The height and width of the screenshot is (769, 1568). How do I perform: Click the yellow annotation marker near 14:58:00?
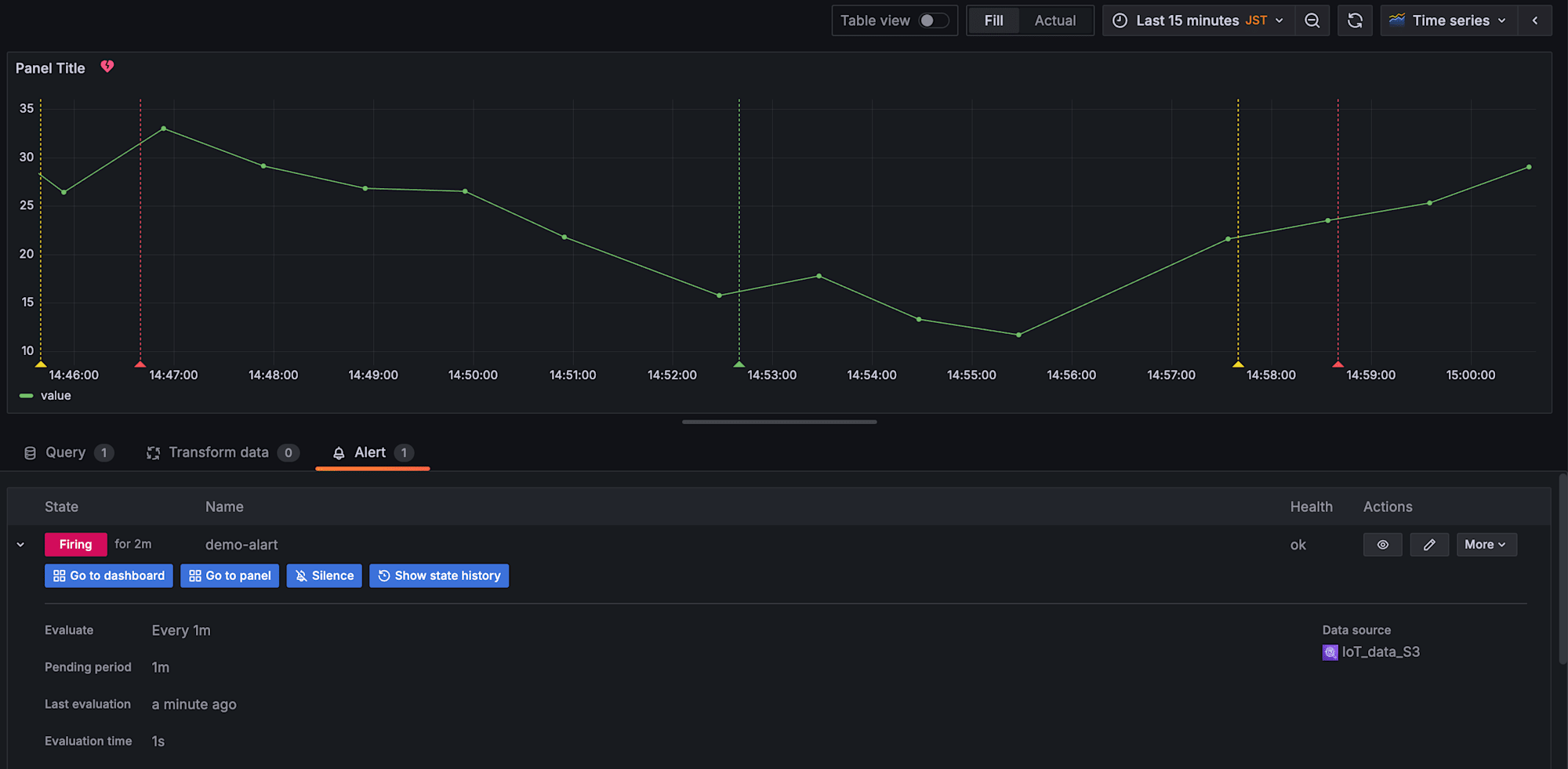tap(1238, 365)
